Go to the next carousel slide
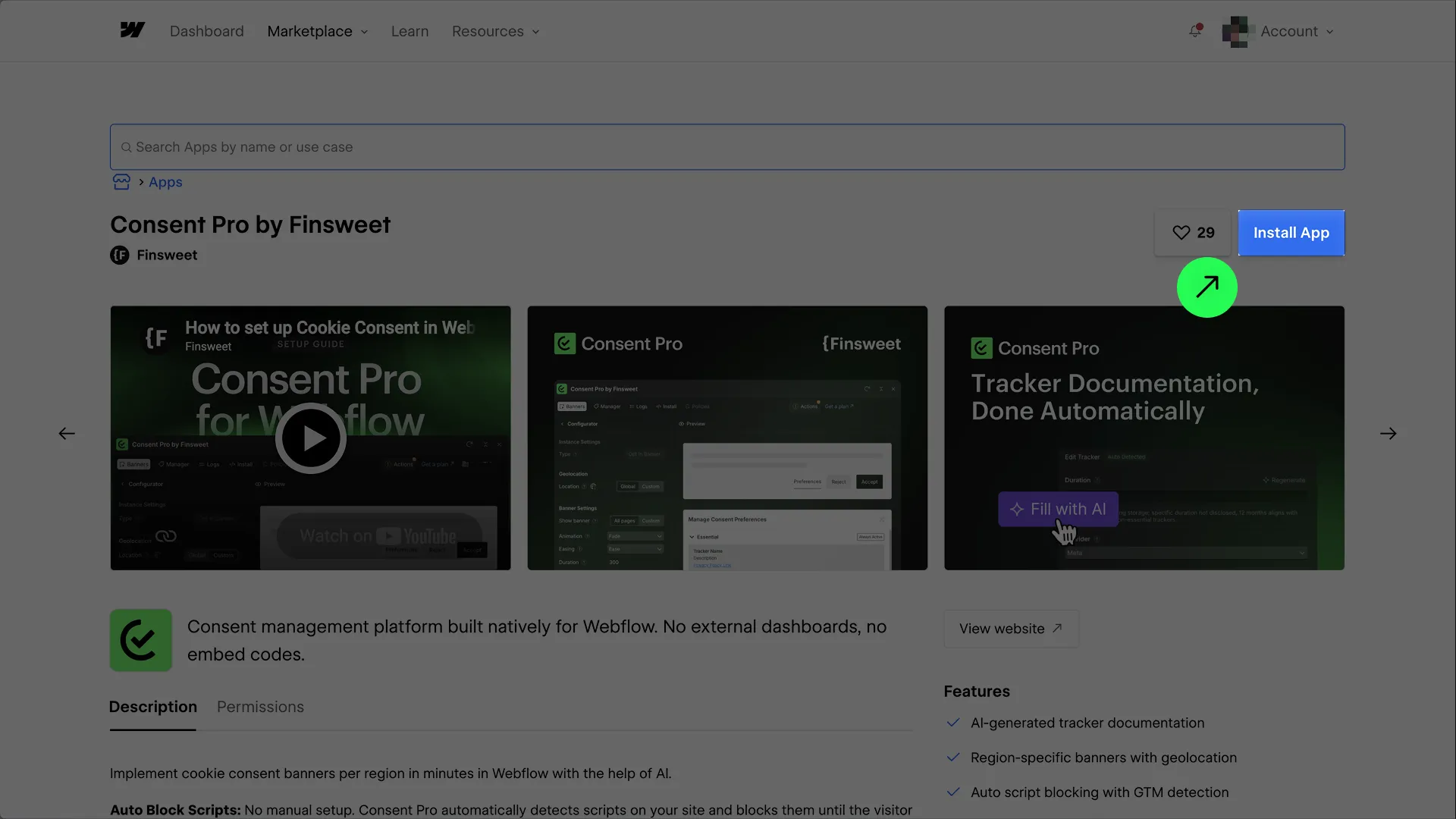The image size is (1456, 819). [x=1388, y=434]
